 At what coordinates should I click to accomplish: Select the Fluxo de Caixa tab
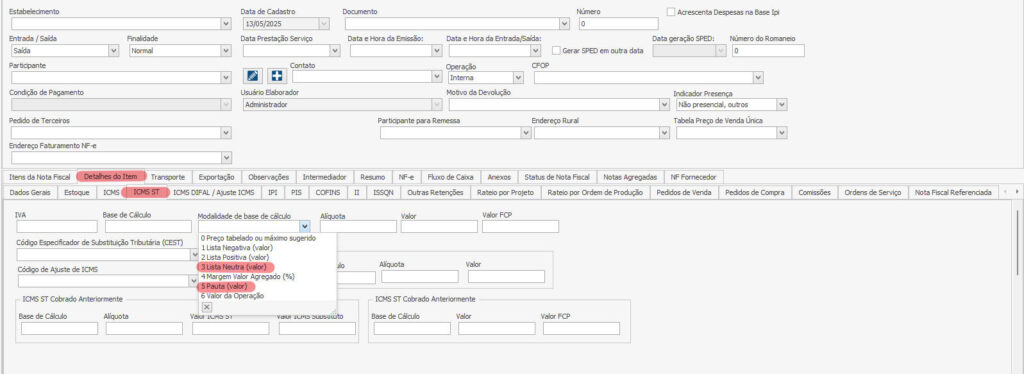(x=451, y=177)
